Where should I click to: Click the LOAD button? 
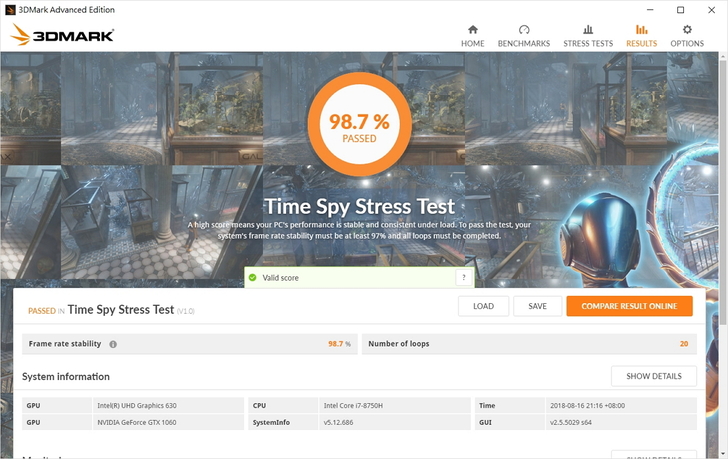[483, 306]
